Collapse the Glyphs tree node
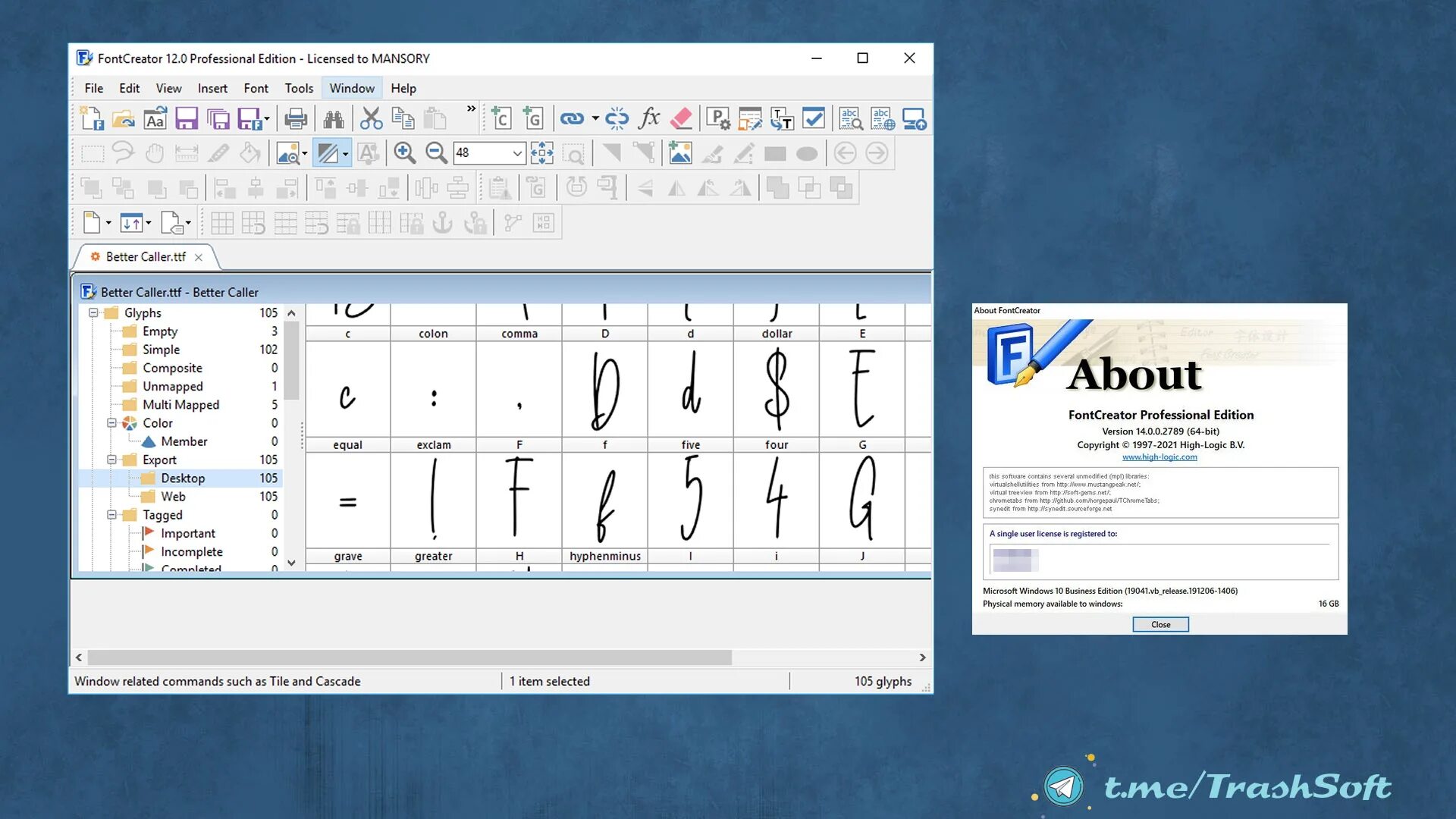Image resolution: width=1456 pixels, height=819 pixels. [93, 312]
